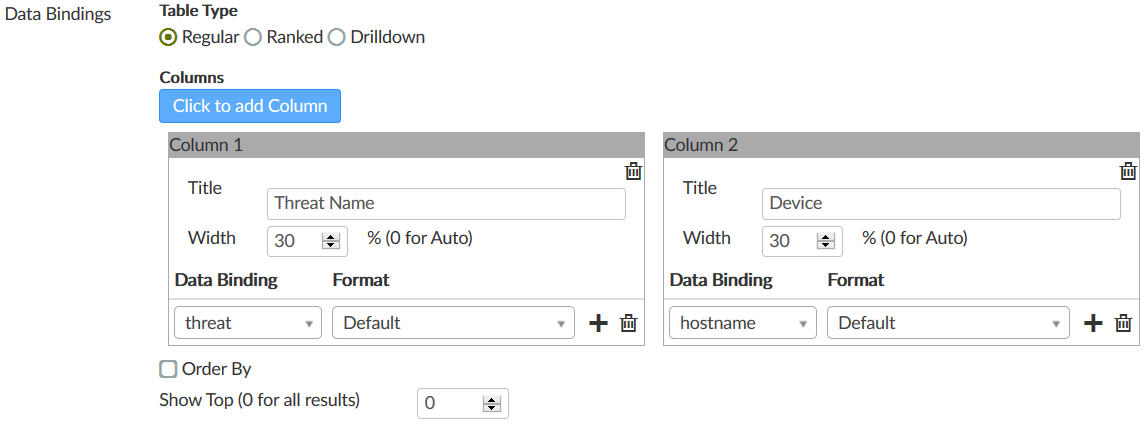Expand Column 1 Format dropdown

(453, 323)
